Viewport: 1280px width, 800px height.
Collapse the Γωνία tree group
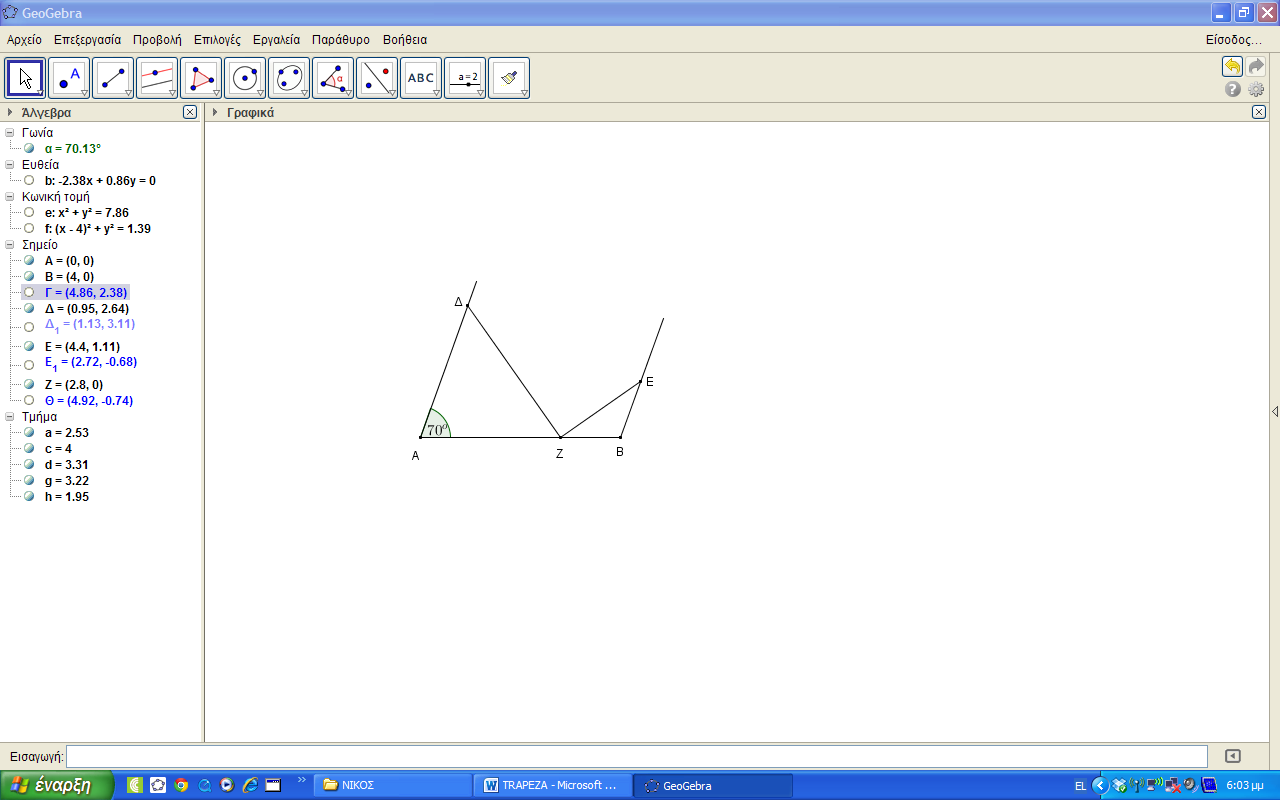(x=10, y=132)
